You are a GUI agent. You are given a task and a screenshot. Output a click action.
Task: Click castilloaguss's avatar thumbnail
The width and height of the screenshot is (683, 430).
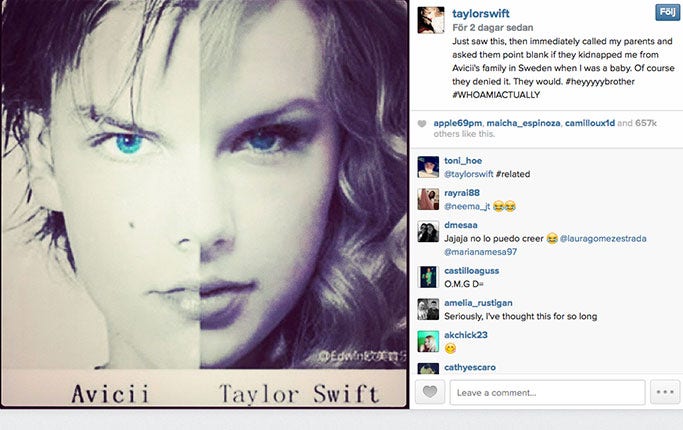coord(428,277)
